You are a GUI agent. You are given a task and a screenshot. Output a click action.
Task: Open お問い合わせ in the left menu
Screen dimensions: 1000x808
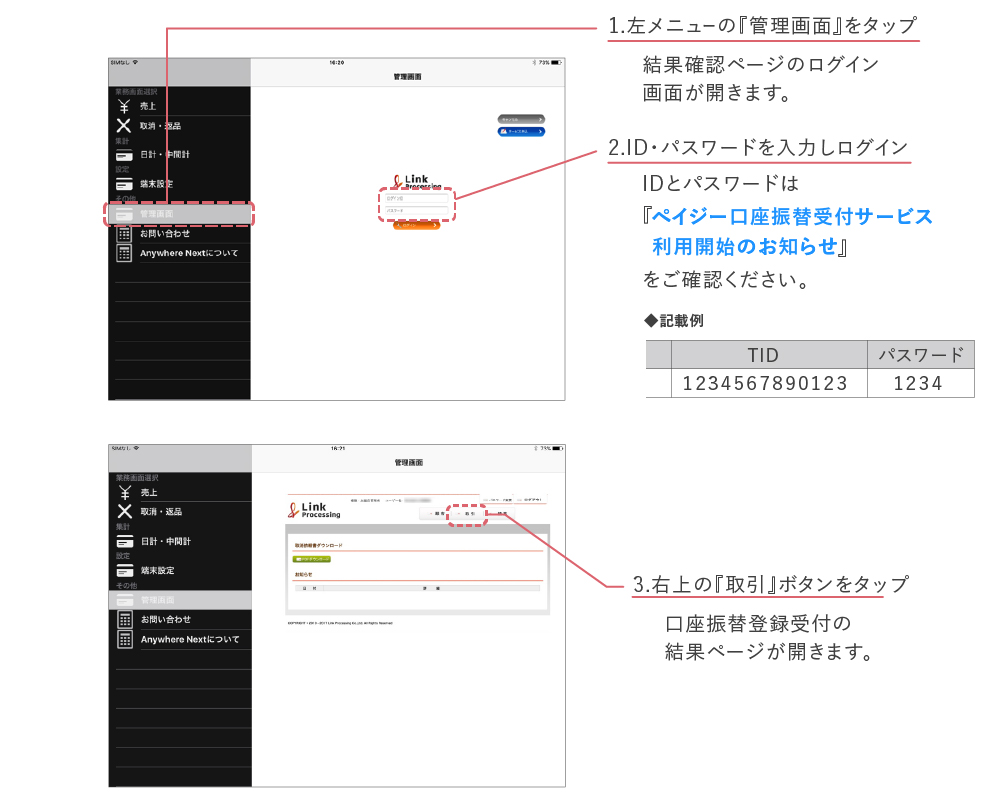point(122,620)
